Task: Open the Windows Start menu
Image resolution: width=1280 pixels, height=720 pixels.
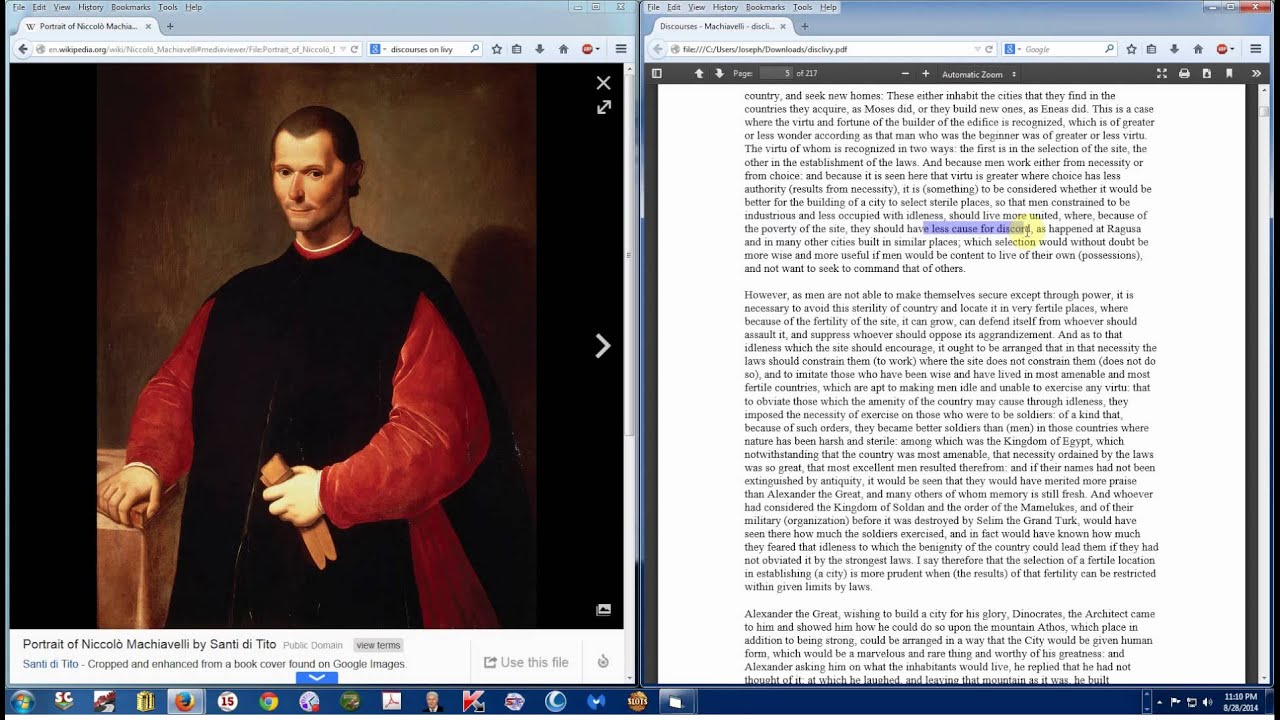Action: (x=21, y=701)
